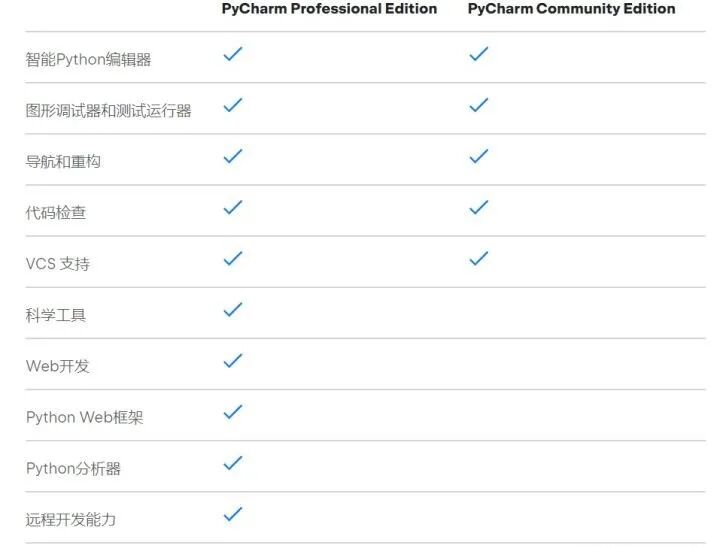This screenshot has height=547, width=720.
Task: Click Professional checkmark for Python分析器
Action: point(233,463)
